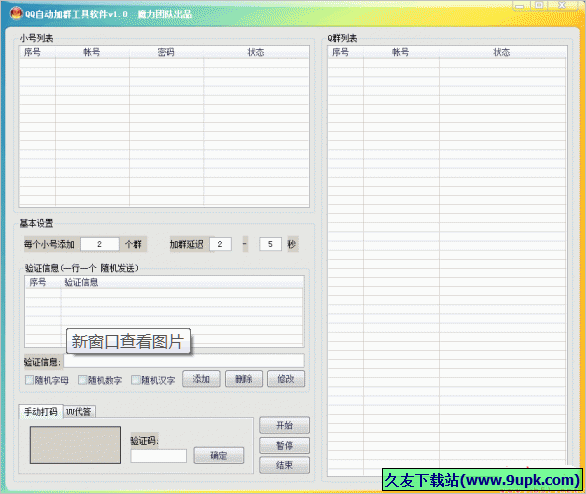
Task: Click the 修改 button
Action: [x=286, y=379]
